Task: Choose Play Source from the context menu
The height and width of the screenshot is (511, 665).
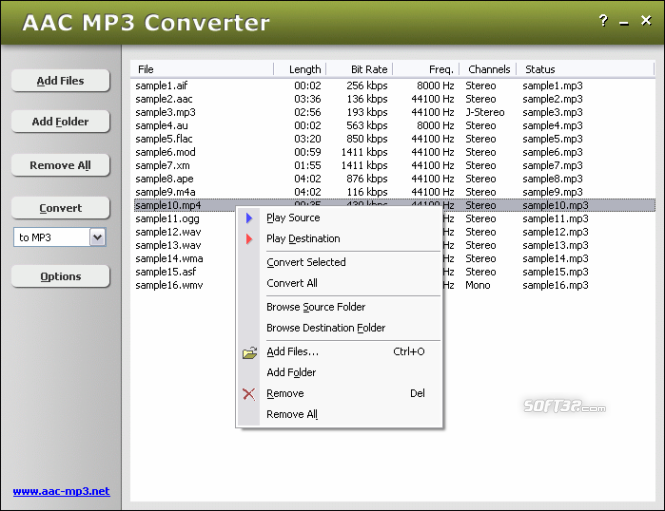Action: coord(293,218)
